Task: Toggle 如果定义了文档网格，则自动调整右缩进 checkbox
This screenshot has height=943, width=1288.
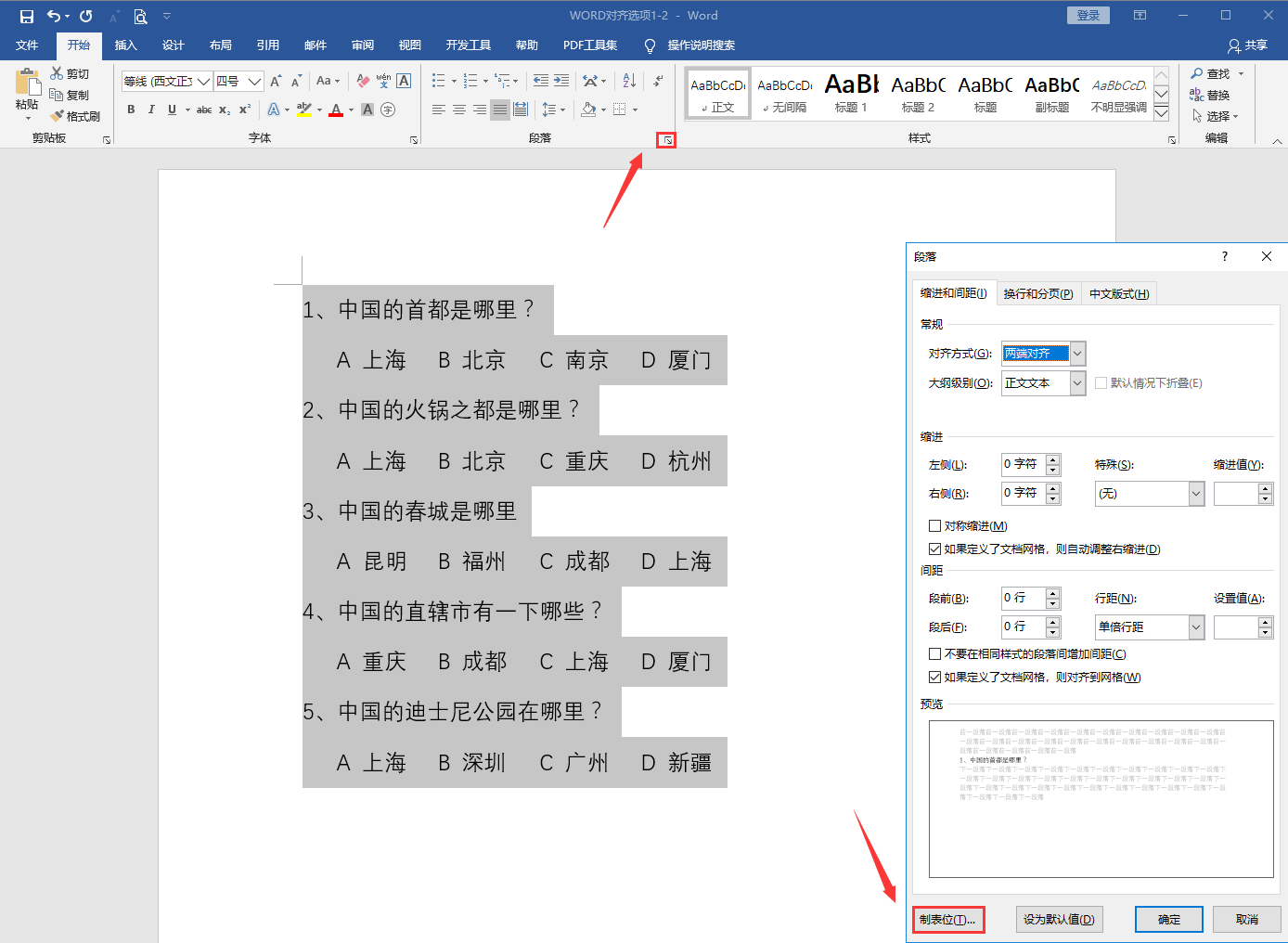Action: click(935, 549)
